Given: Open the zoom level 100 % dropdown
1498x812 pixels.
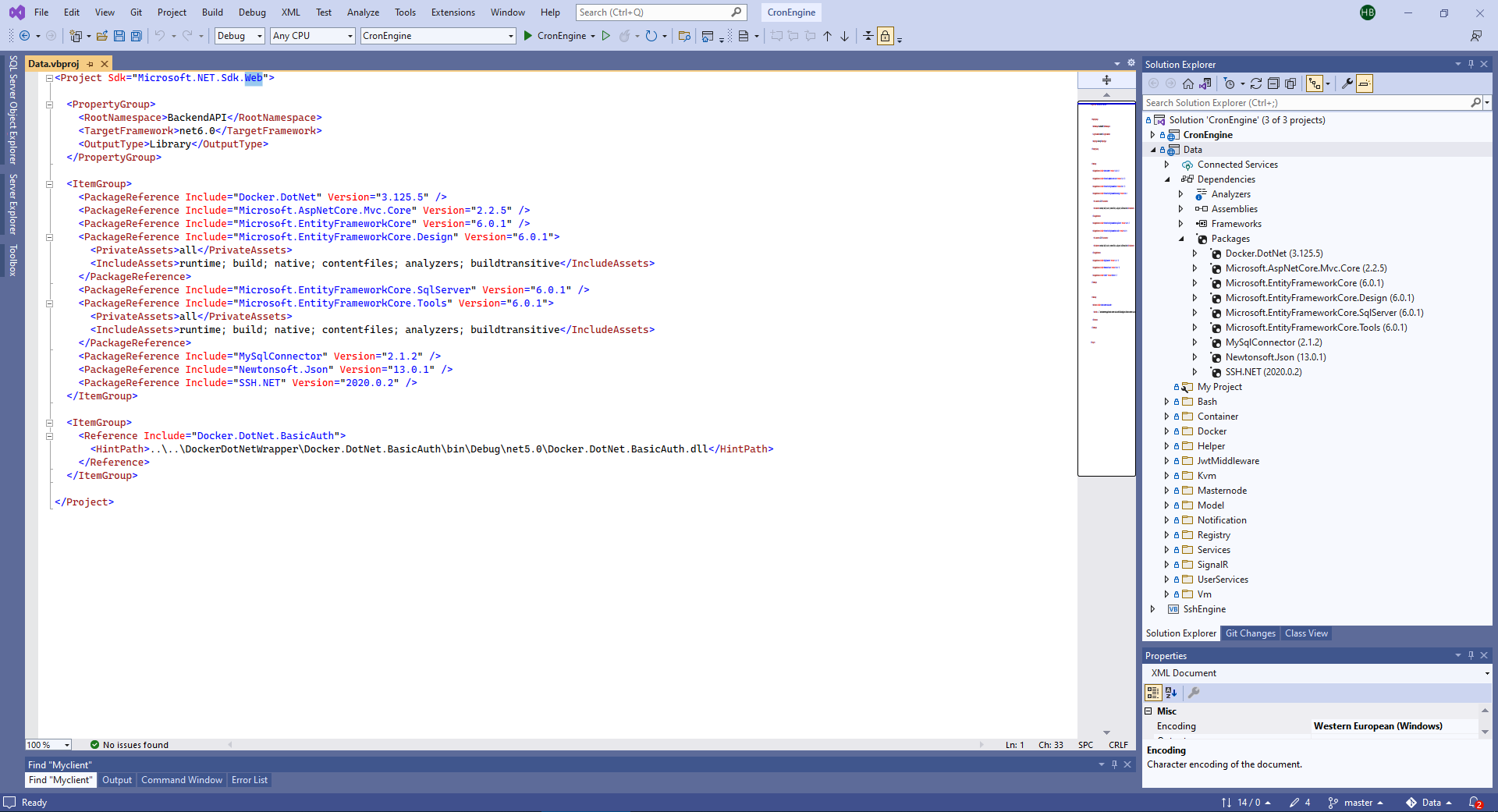Looking at the screenshot, I should [x=48, y=745].
